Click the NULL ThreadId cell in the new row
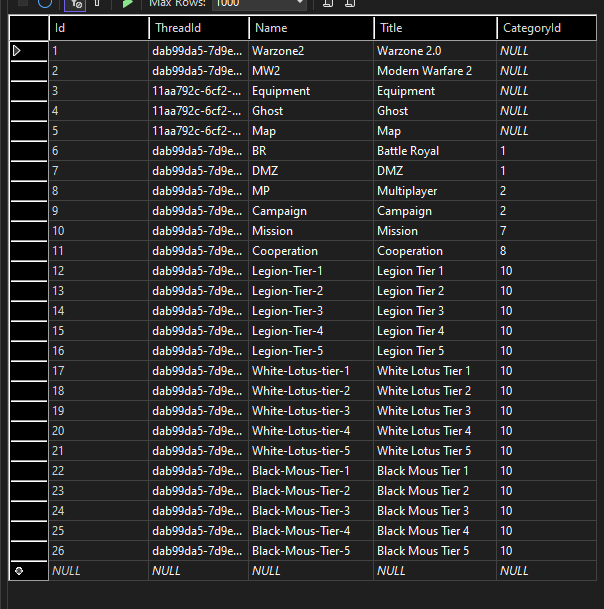 point(198,571)
